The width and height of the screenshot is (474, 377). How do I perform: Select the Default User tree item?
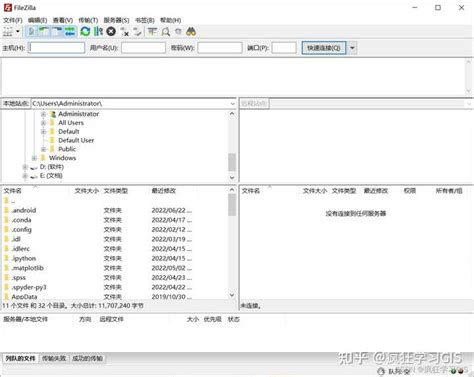76,140
